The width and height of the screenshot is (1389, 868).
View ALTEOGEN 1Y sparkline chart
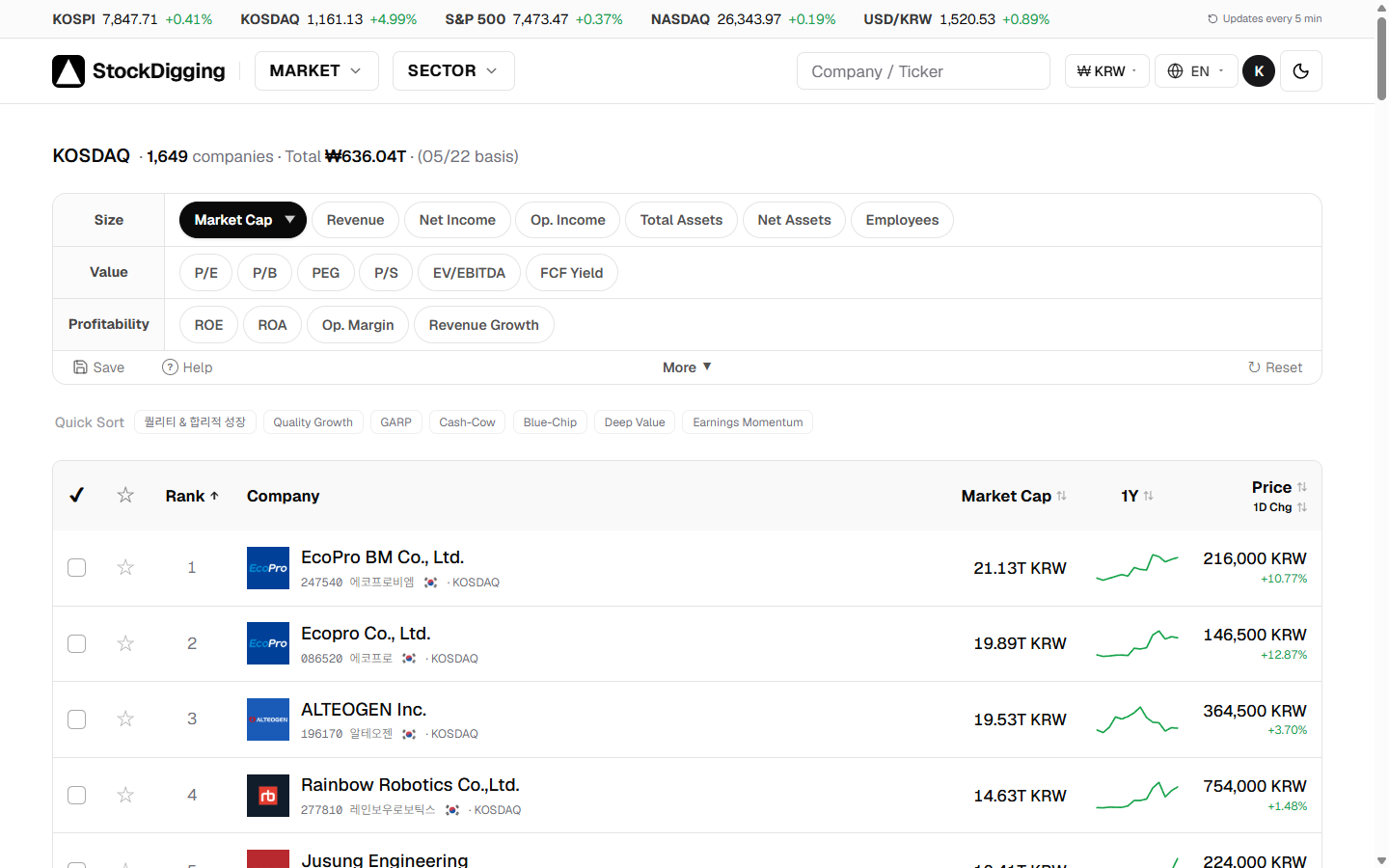1137,719
